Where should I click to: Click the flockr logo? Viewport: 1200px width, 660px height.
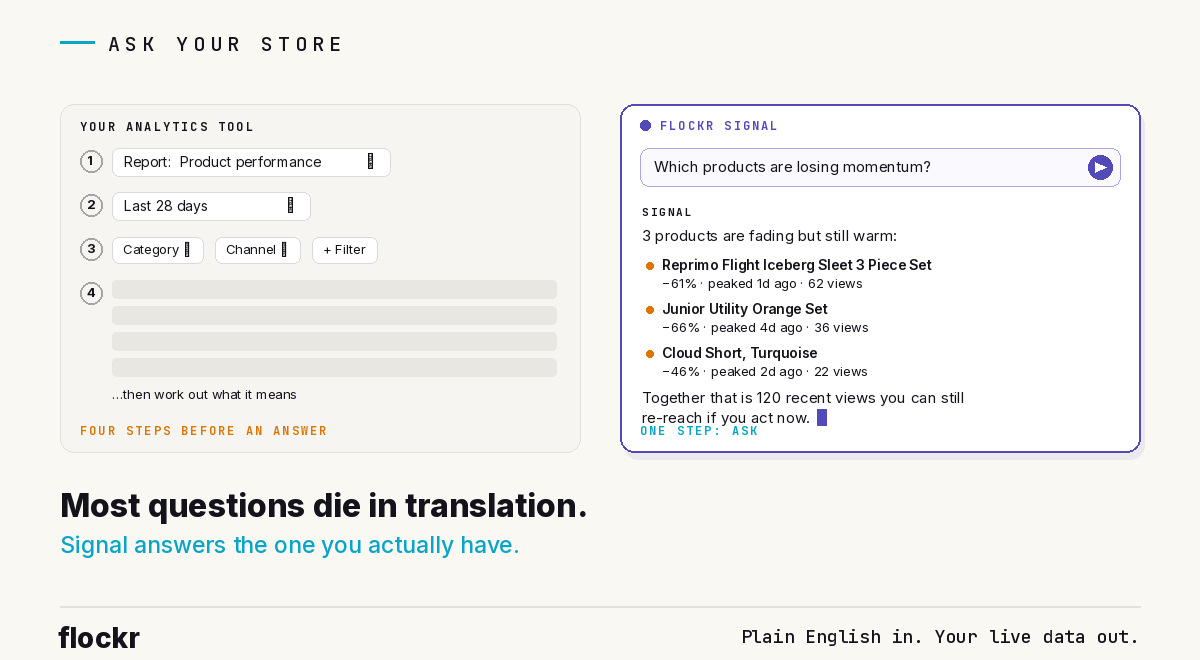pyautogui.click(x=99, y=637)
